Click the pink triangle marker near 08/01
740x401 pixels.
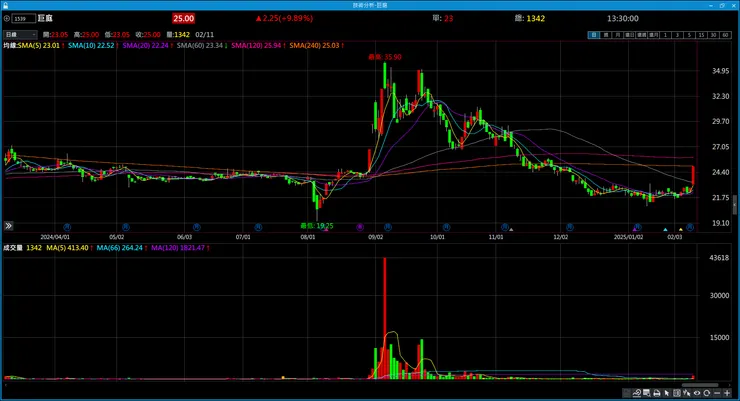pos(326,230)
